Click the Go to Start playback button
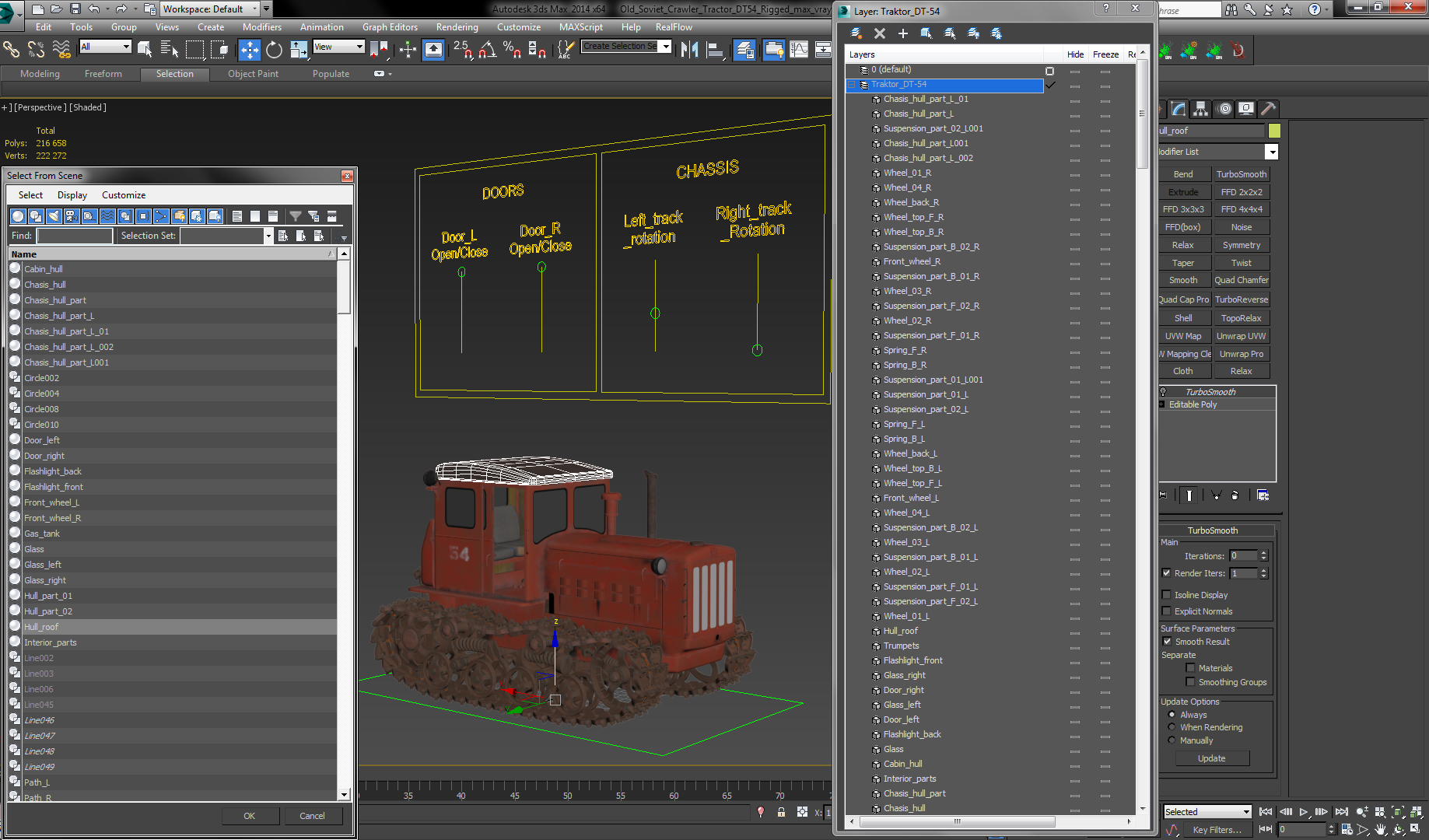The width and height of the screenshot is (1429, 840). click(x=1266, y=811)
